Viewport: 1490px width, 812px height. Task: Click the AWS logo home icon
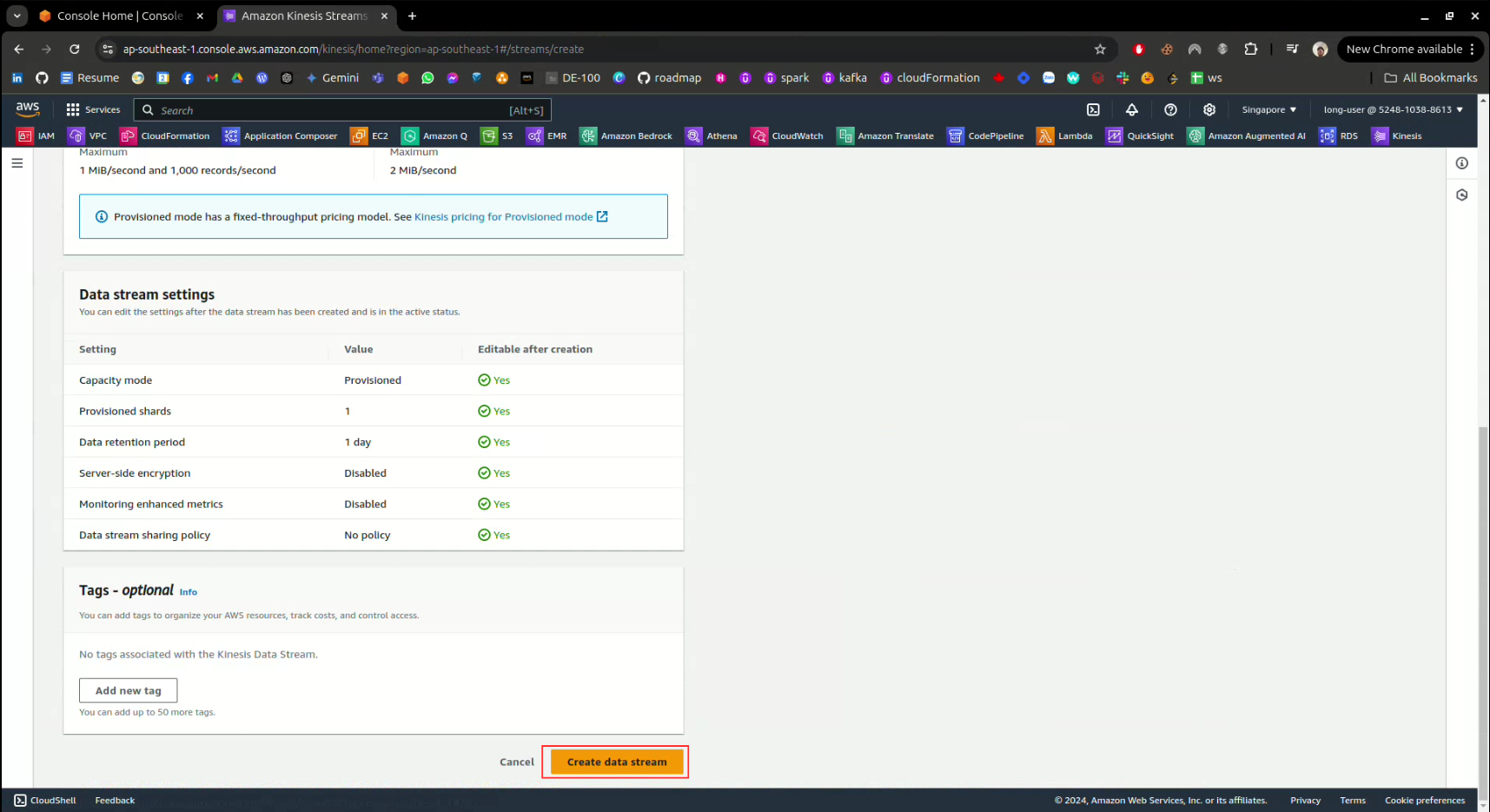click(x=28, y=109)
